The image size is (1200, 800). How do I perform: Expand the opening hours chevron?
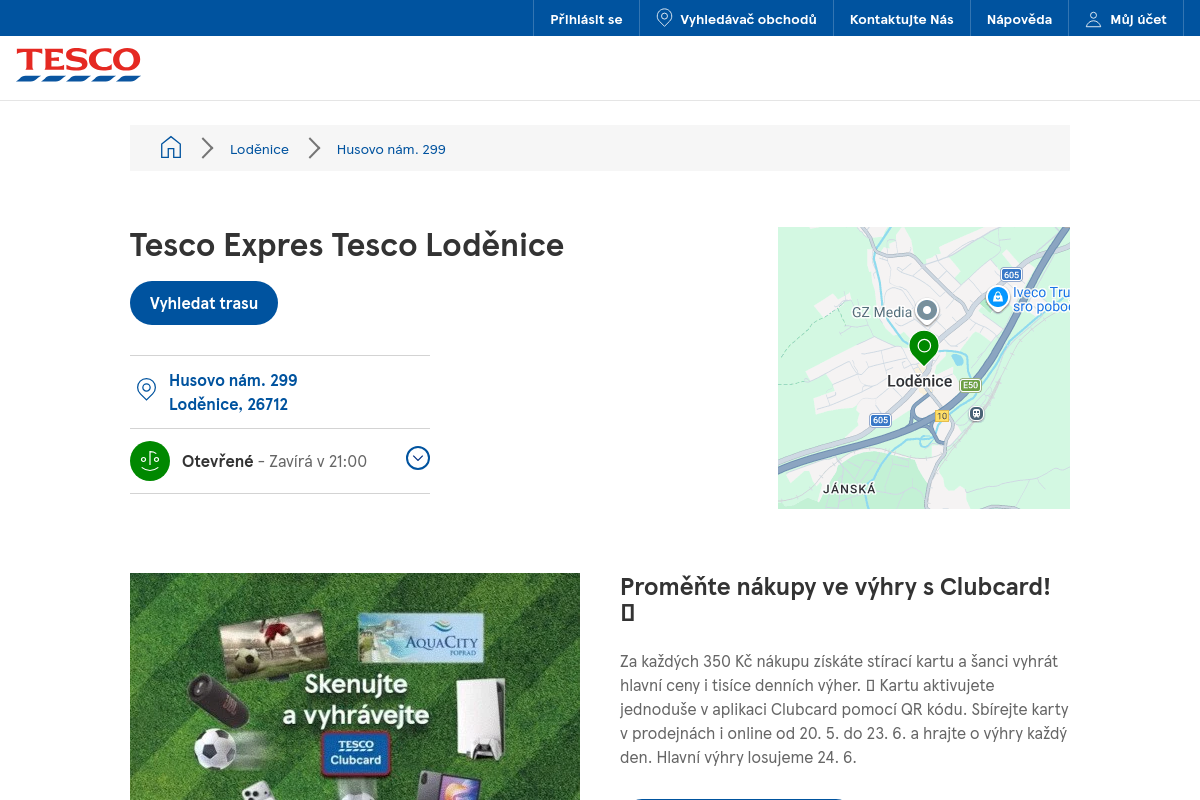pos(418,458)
